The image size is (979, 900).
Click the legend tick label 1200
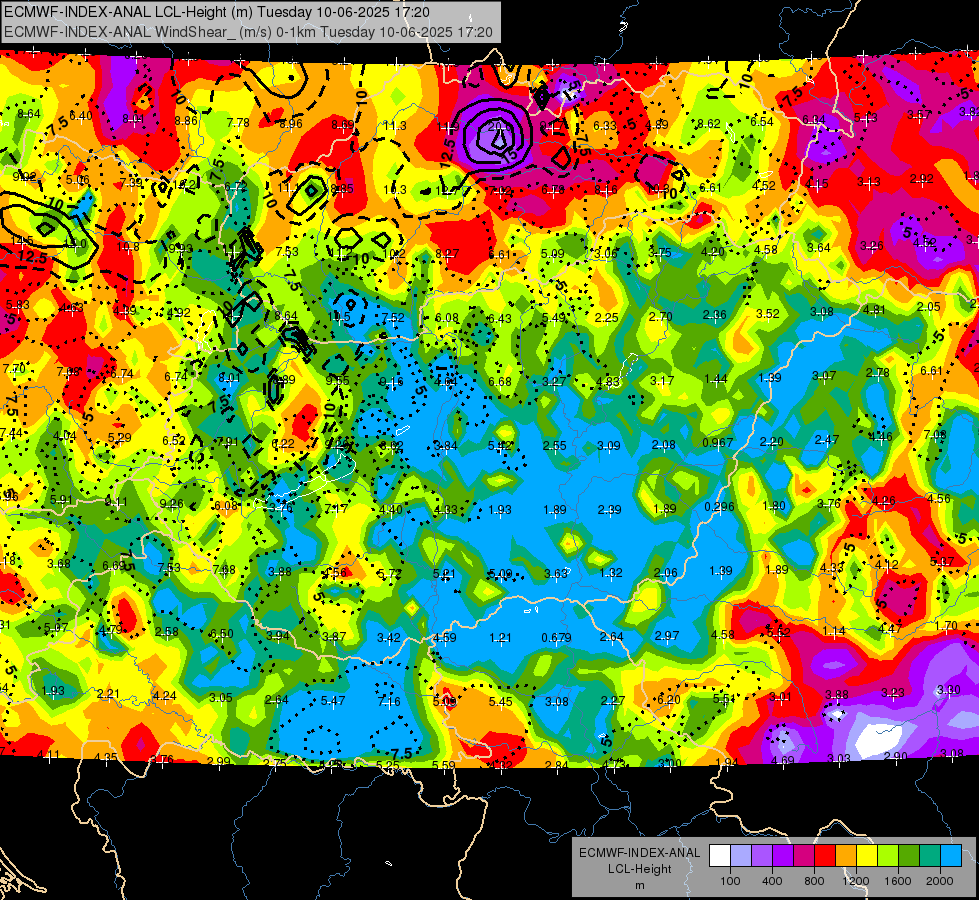[x=856, y=881]
